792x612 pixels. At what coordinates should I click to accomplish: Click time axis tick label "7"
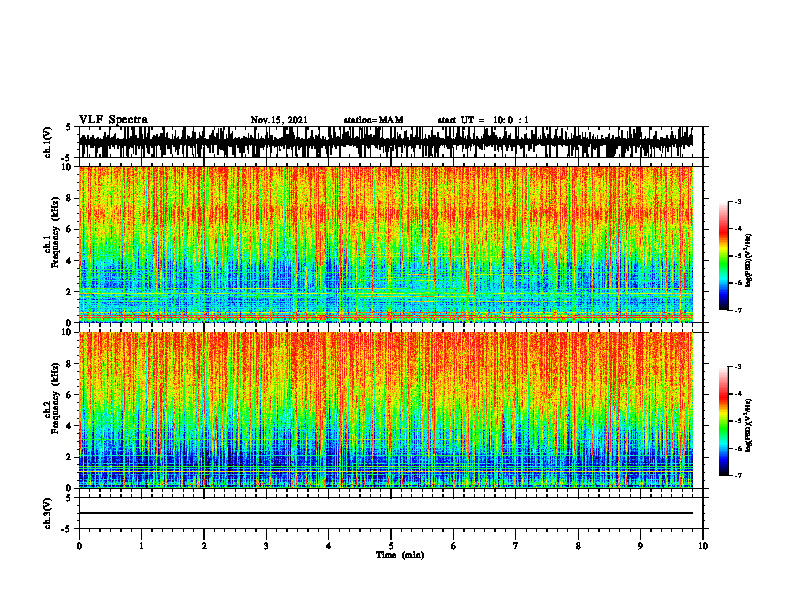(x=516, y=546)
